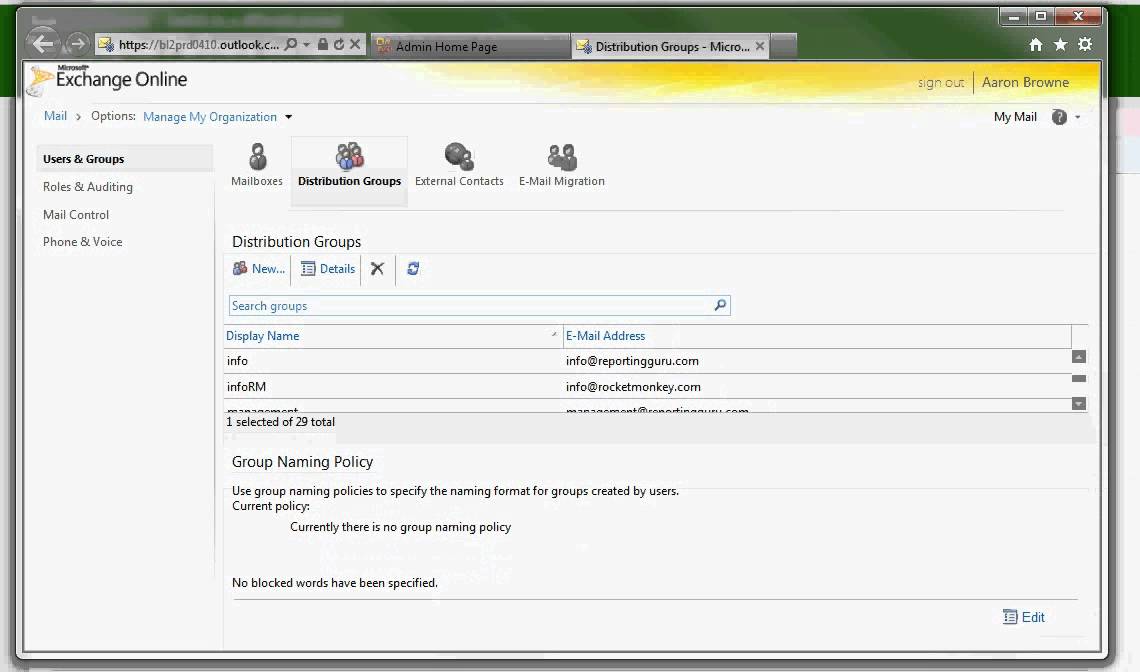The width and height of the screenshot is (1140, 672).
Task: Click info@reportingguru.com address cell
Action: point(632,361)
